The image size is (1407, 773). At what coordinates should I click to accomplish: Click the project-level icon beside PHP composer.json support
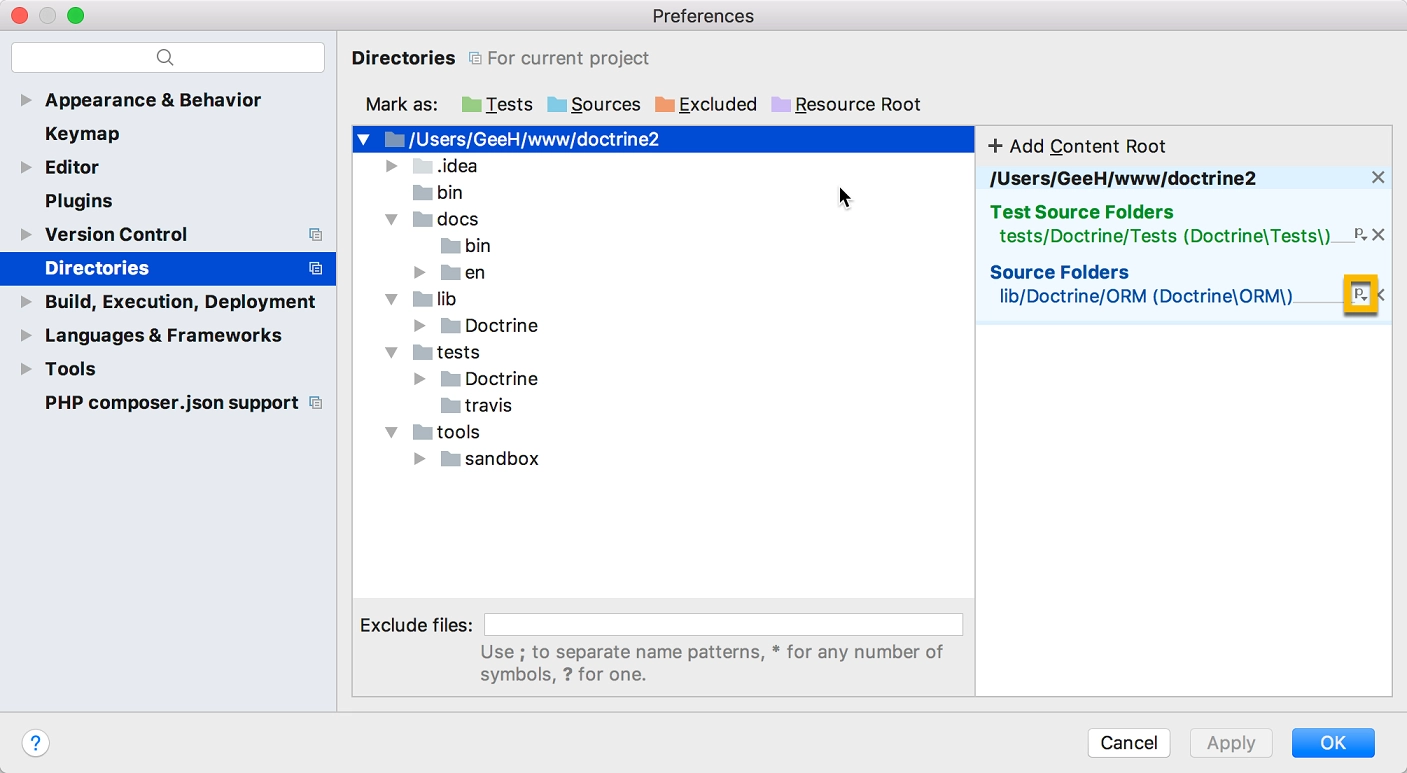tap(316, 402)
